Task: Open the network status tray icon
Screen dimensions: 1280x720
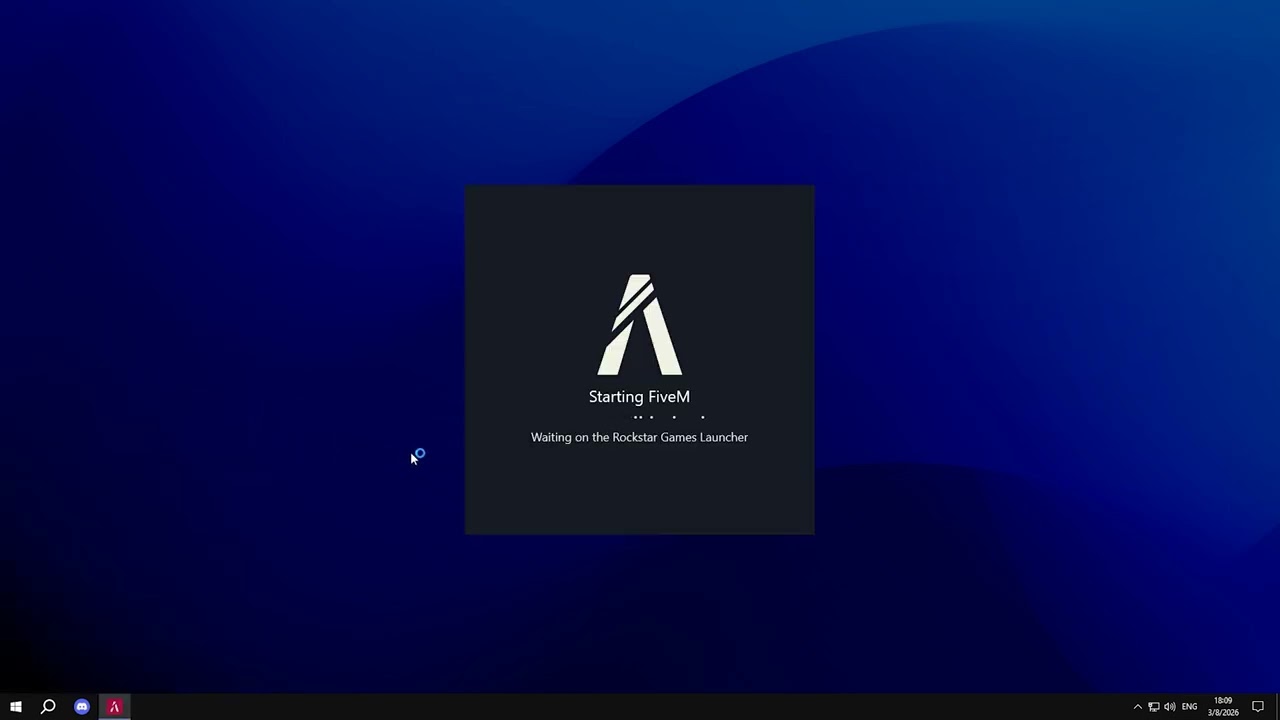Action: [x=1153, y=707]
